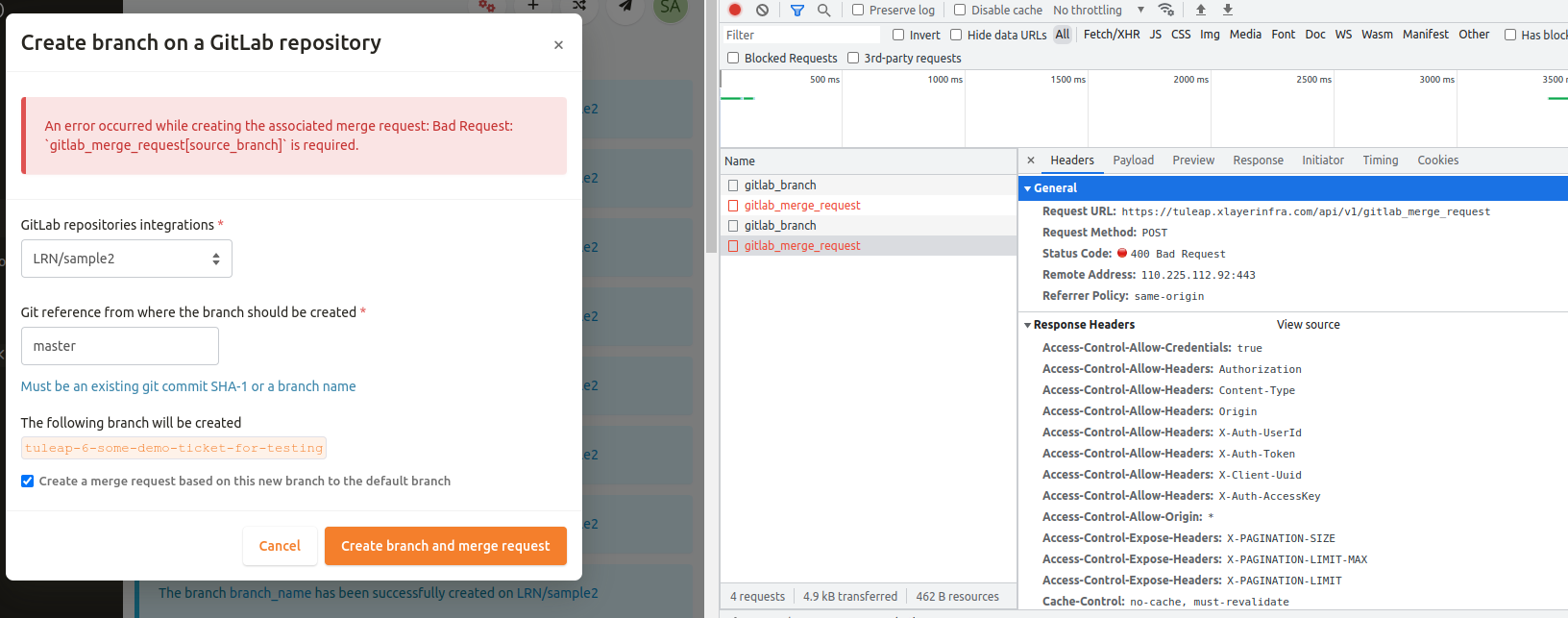Filter requests by Manifest
Image resolution: width=1568 pixels, height=618 pixels.
(1426, 35)
